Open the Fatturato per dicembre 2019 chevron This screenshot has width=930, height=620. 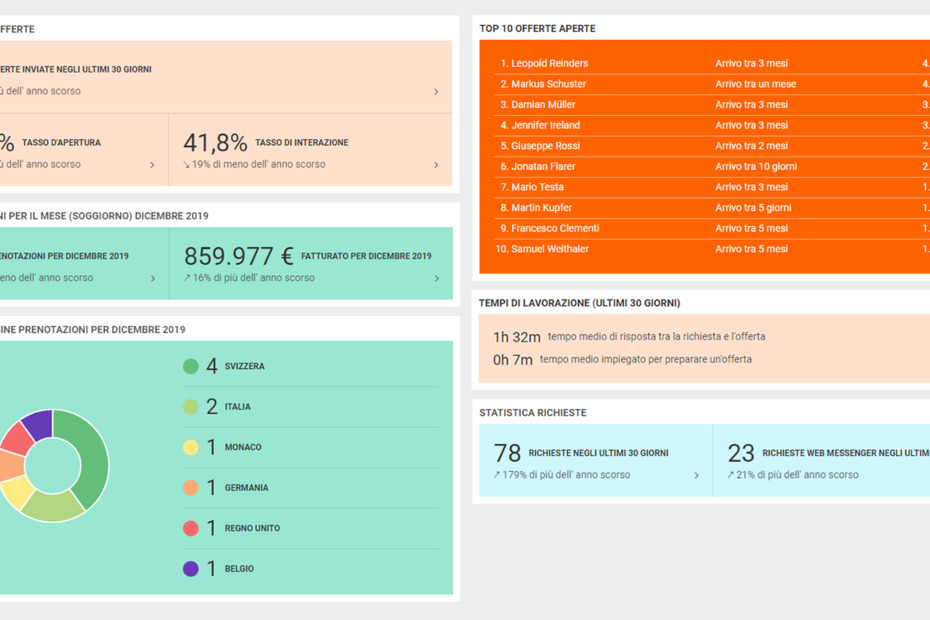[437, 278]
